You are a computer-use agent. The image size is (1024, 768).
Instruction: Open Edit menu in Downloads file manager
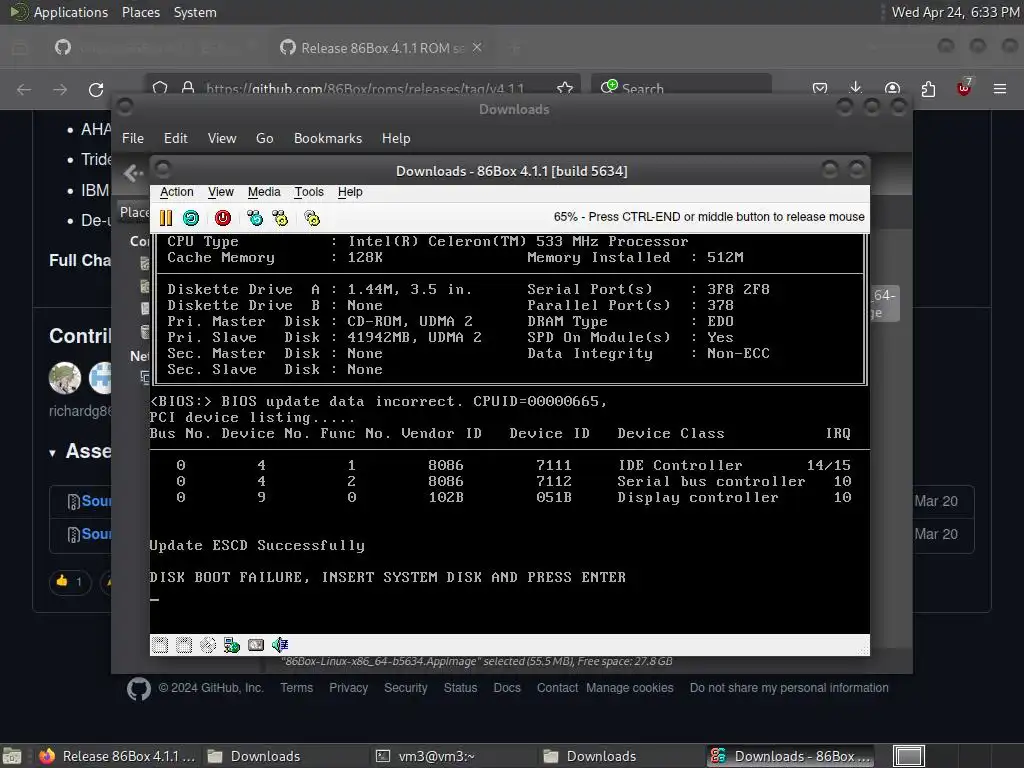tap(176, 138)
